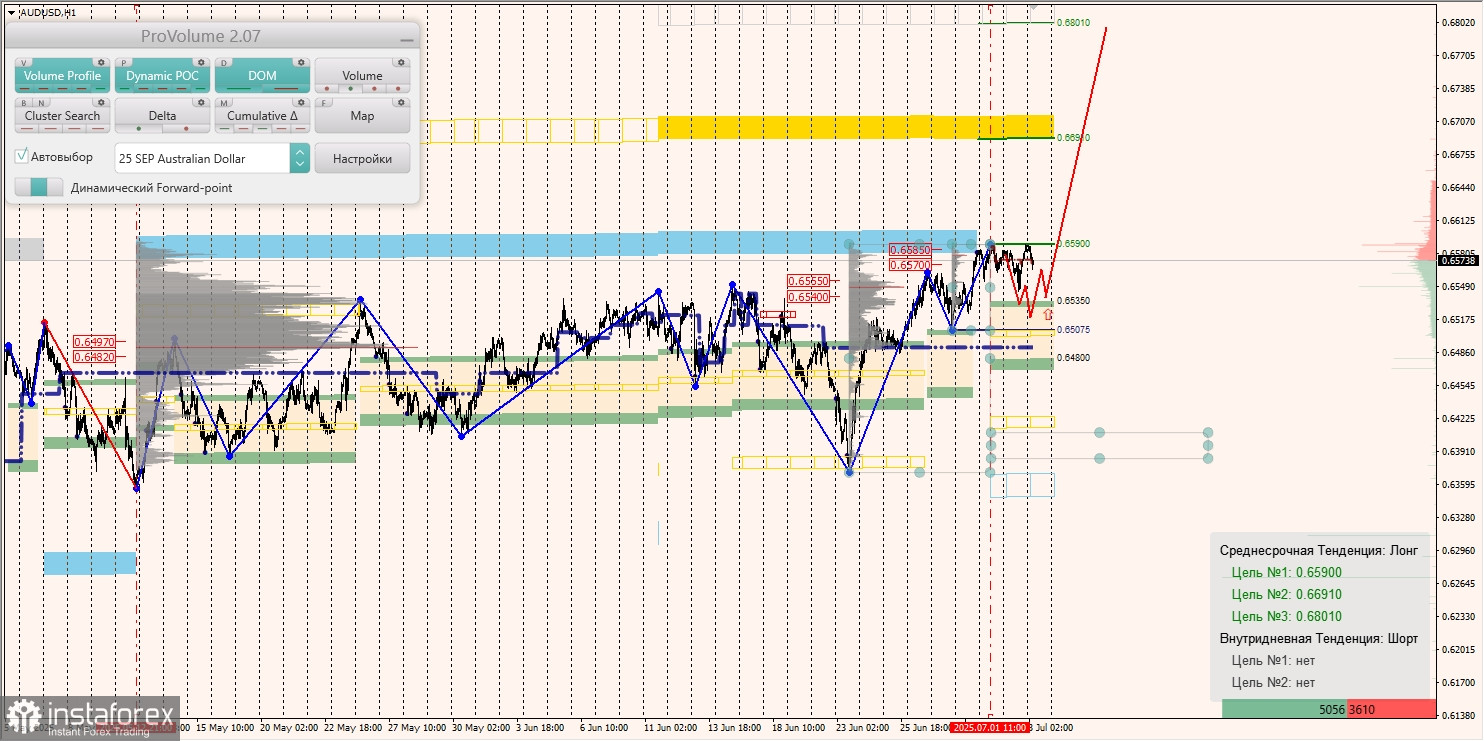The width and height of the screenshot is (1484, 741).
Task: Click the 2025.07.01 11:00 date marker
Action: pyautogui.click(x=989, y=727)
